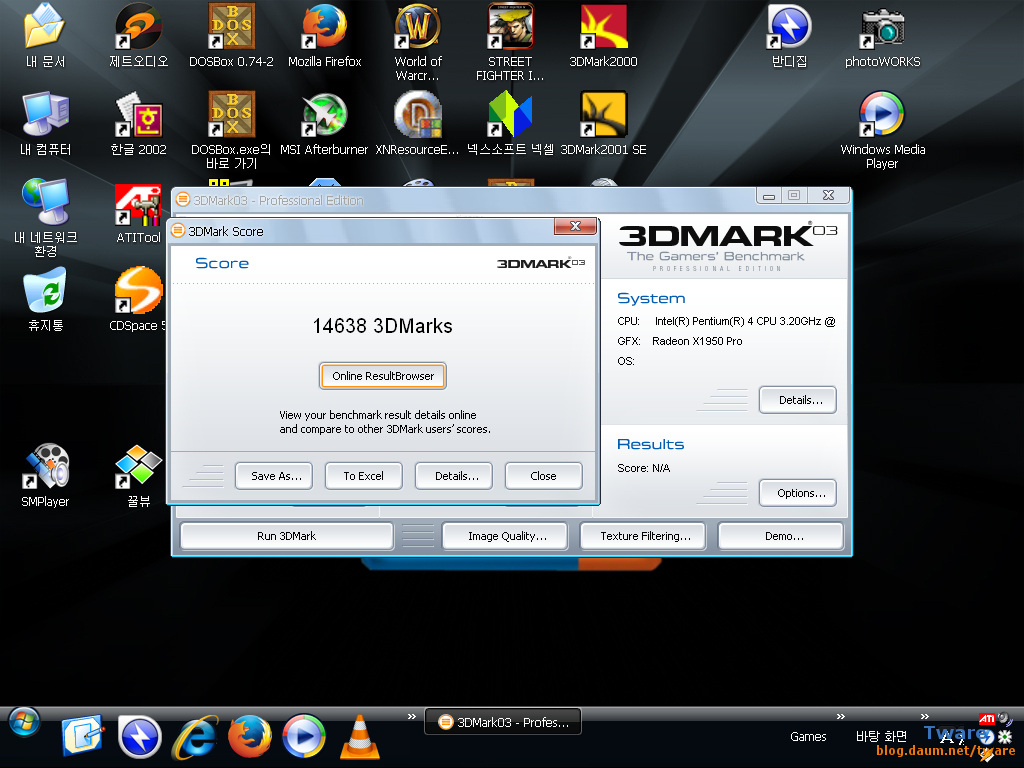Screen dimensions: 1024x768
Task: Open Windows Media Player in quick launch
Action: pos(304,737)
